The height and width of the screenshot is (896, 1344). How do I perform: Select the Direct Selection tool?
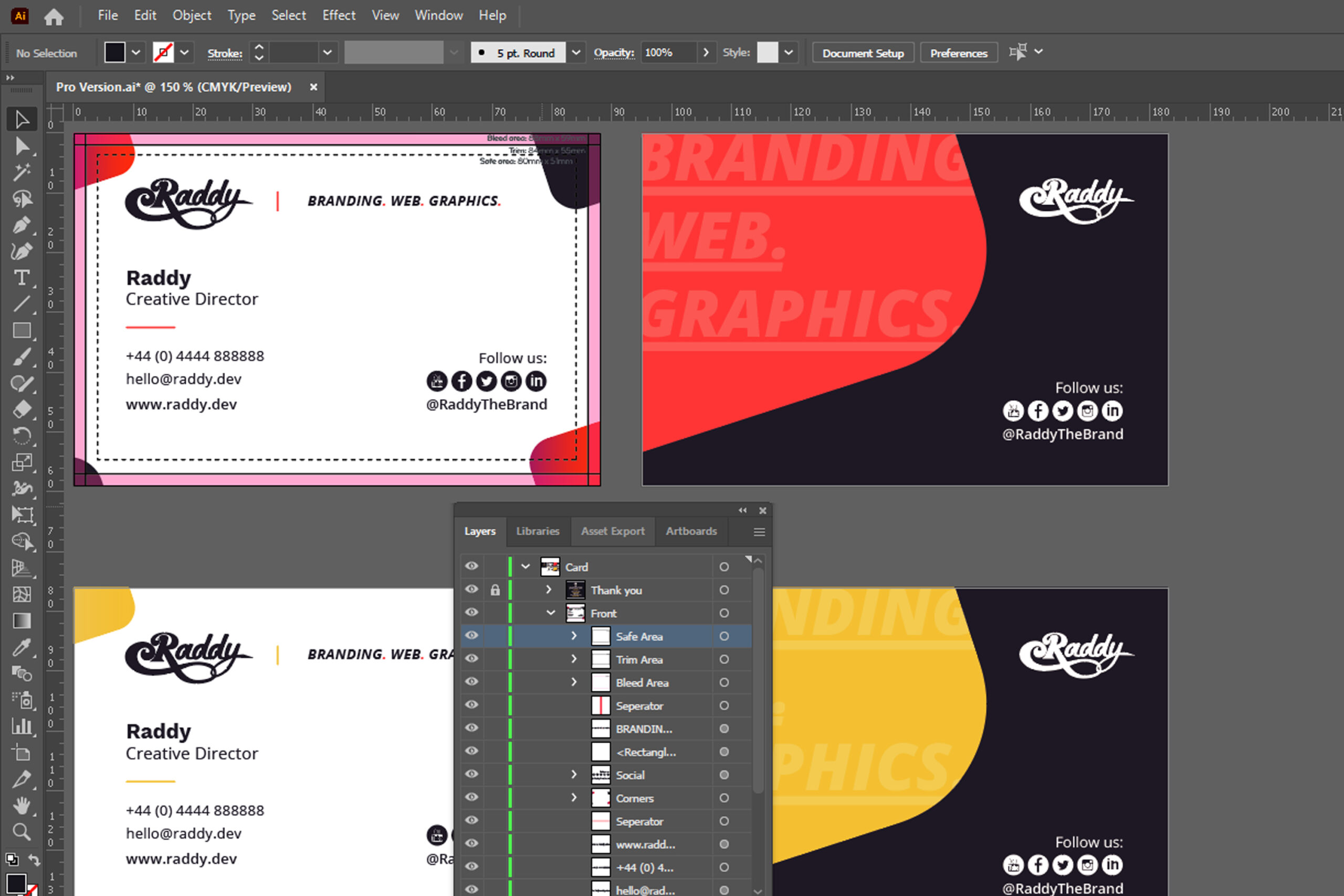[x=22, y=146]
